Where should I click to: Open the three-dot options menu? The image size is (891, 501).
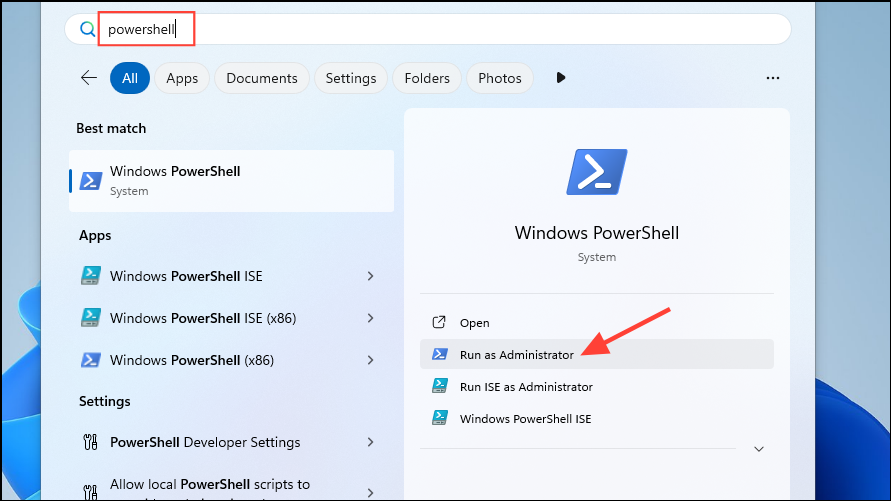[x=773, y=78]
